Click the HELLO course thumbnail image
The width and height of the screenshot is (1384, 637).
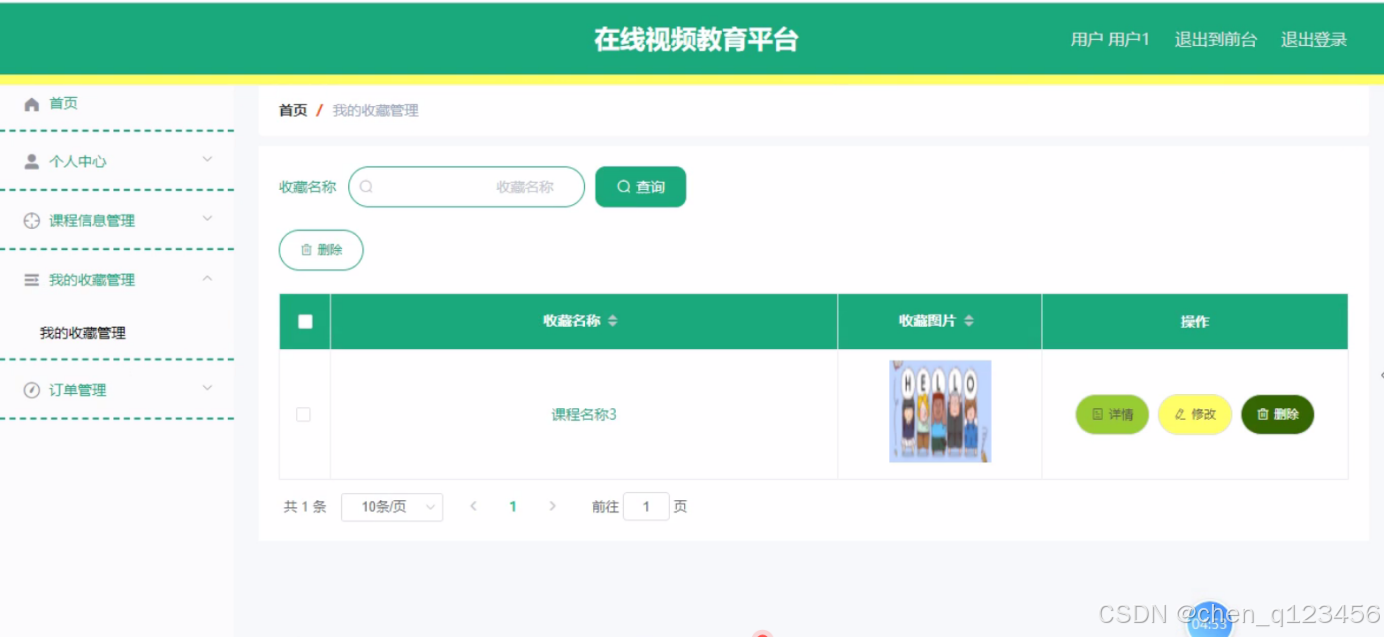click(939, 411)
